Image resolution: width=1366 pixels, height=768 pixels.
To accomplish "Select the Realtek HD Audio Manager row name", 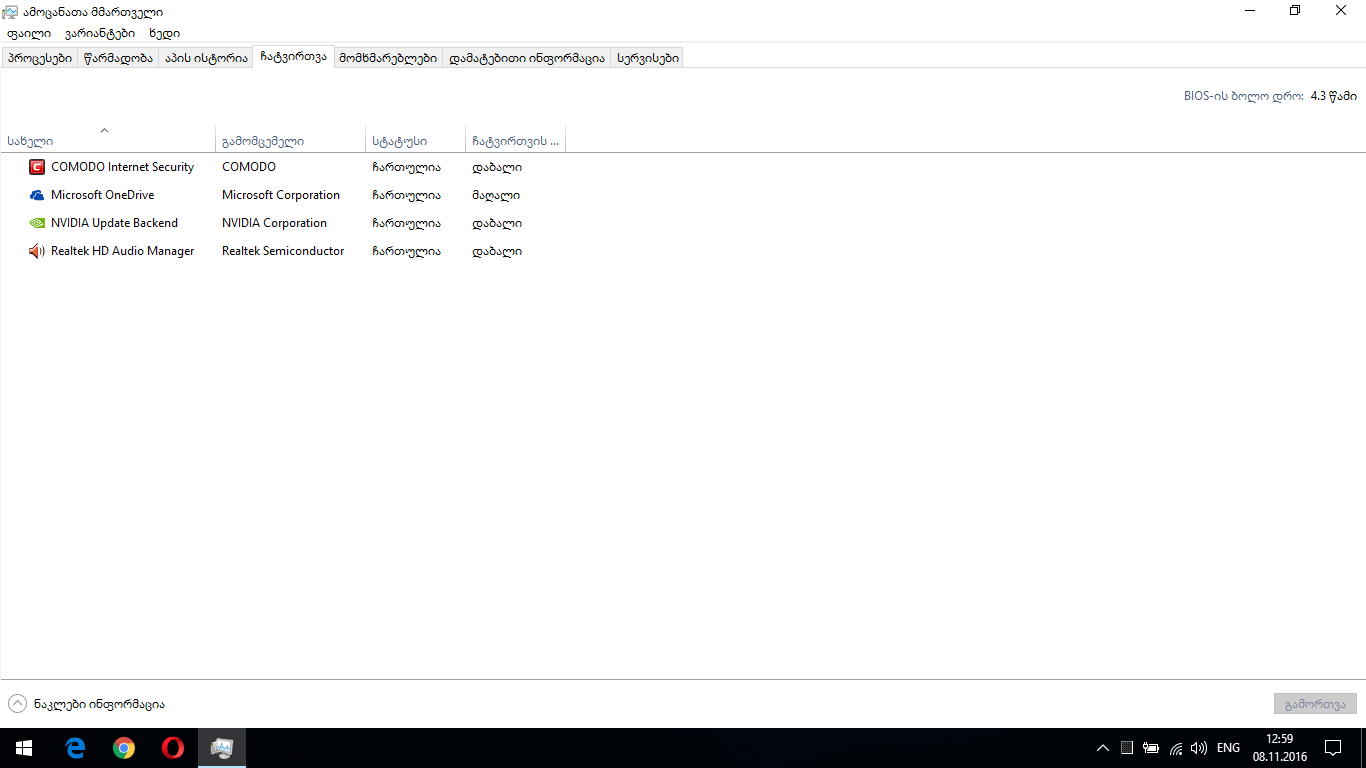I will click(x=122, y=251).
